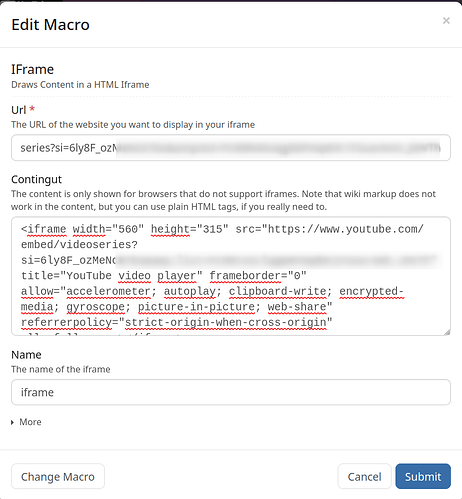Click the Name field containing iframe
The height and width of the screenshot is (499, 462).
pyautogui.click(x=231, y=392)
